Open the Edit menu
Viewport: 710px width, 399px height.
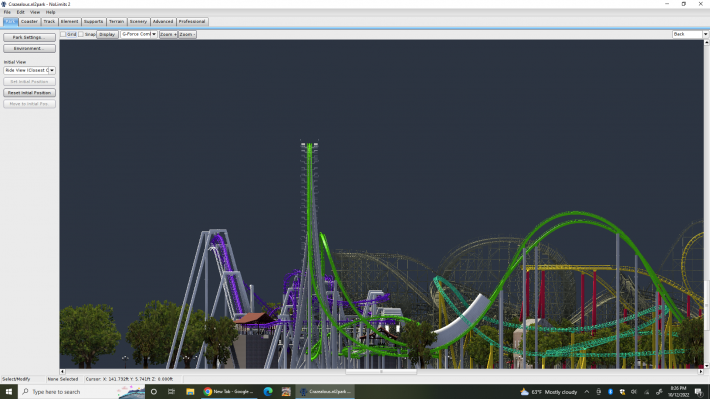click(x=21, y=12)
